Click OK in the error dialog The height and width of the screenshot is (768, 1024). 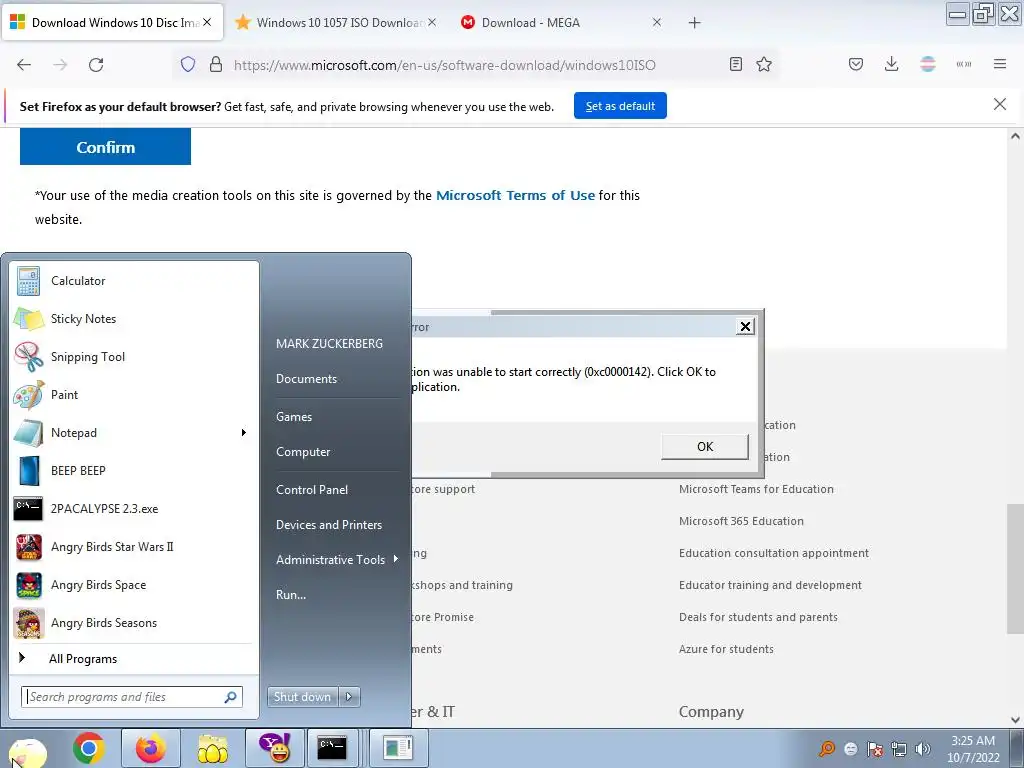(x=705, y=447)
